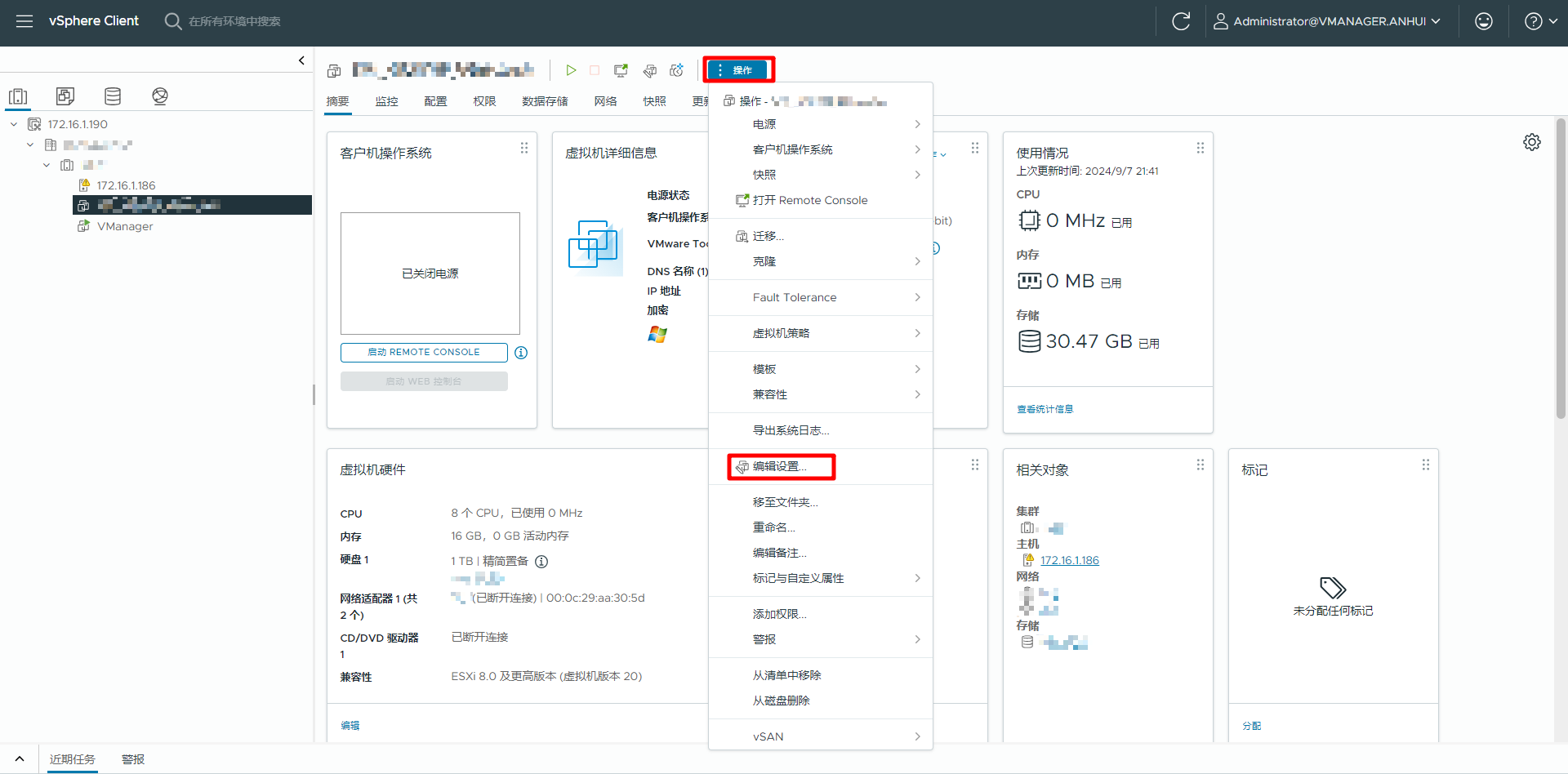The width and height of the screenshot is (1568, 774).
Task: Select 编辑设置 from the actions menu
Action: [780, 466]
